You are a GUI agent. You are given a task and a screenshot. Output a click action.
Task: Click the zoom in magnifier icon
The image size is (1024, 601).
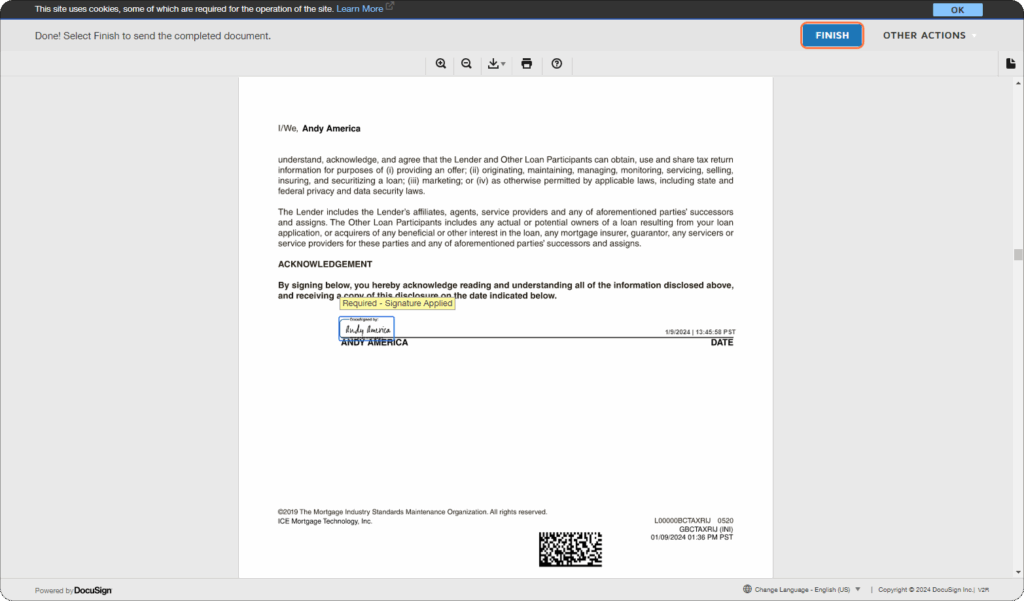(441, 63)
